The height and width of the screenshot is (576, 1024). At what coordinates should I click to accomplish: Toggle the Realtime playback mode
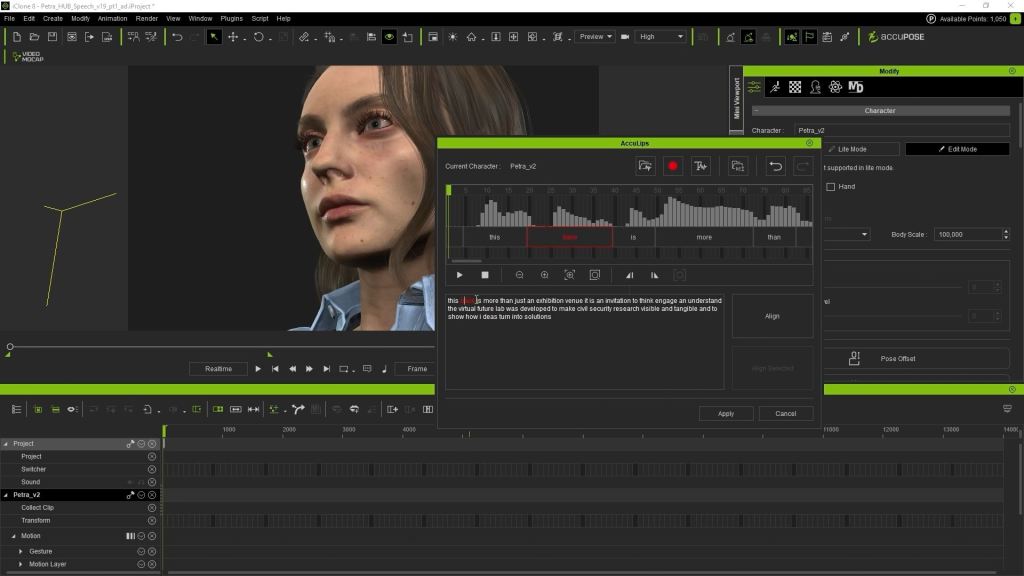click(x=218, y=369)
